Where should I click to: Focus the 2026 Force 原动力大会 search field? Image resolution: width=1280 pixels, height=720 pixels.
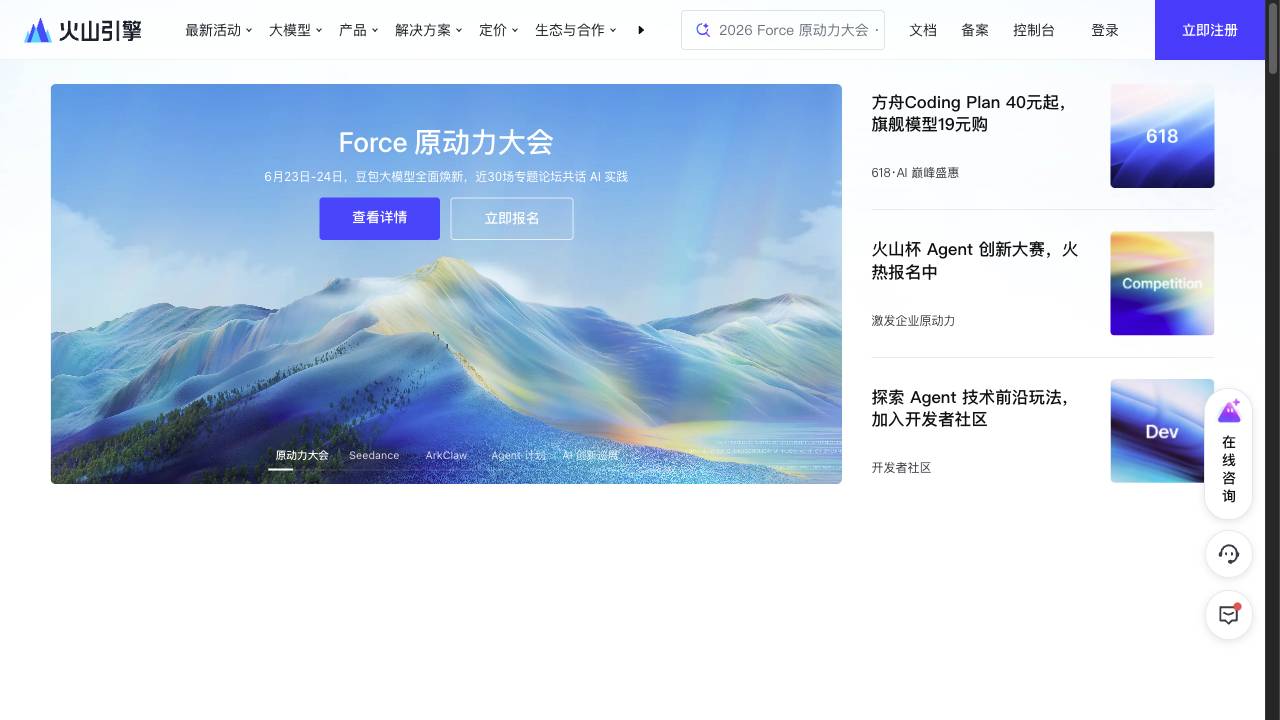coord(783,30)
